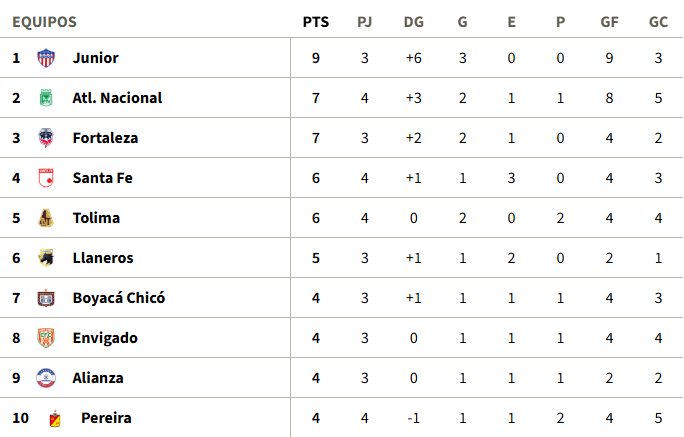This screenshot has height=437, width=684.
Task: Click the Llaneros team logo
Action: point(46,258)
